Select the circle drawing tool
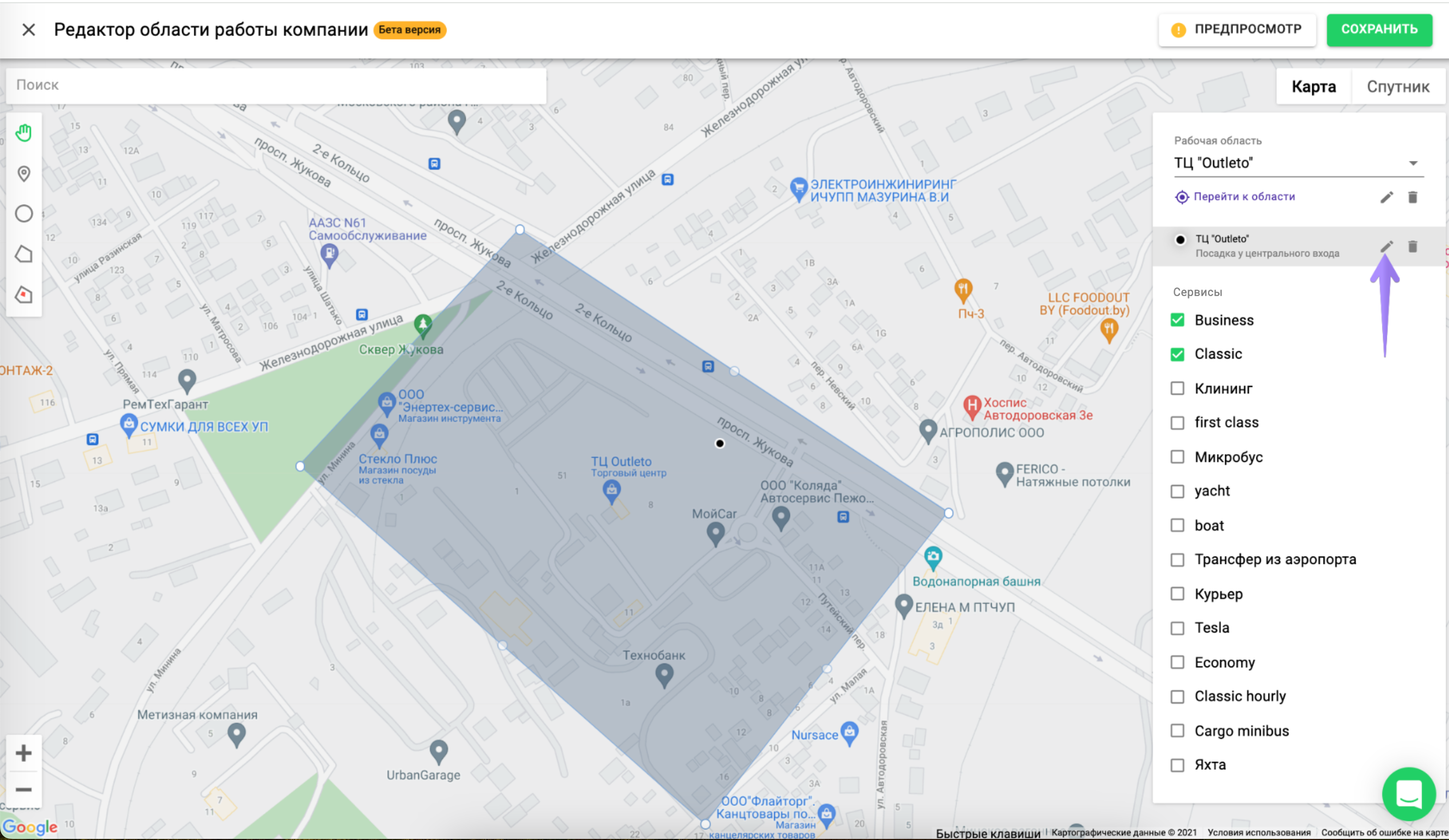Screen dimensions: 1449x840 23,214
